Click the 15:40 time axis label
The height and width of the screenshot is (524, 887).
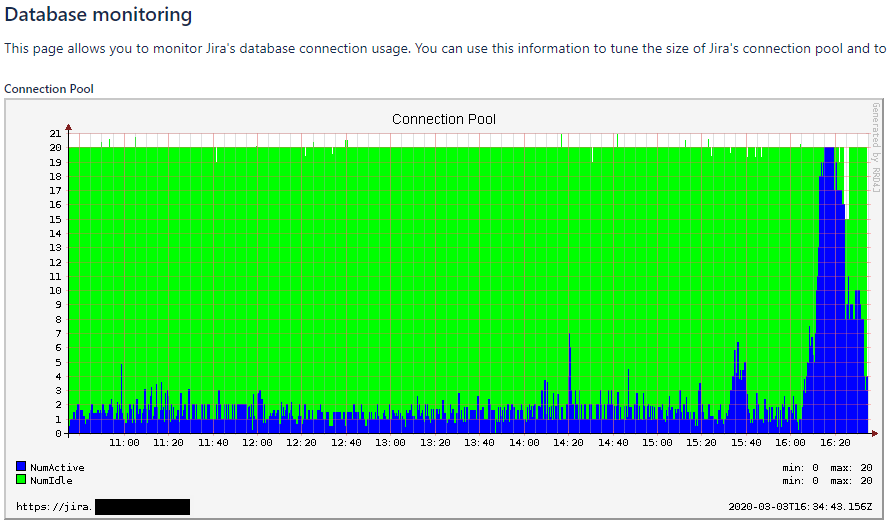[746, 443]
